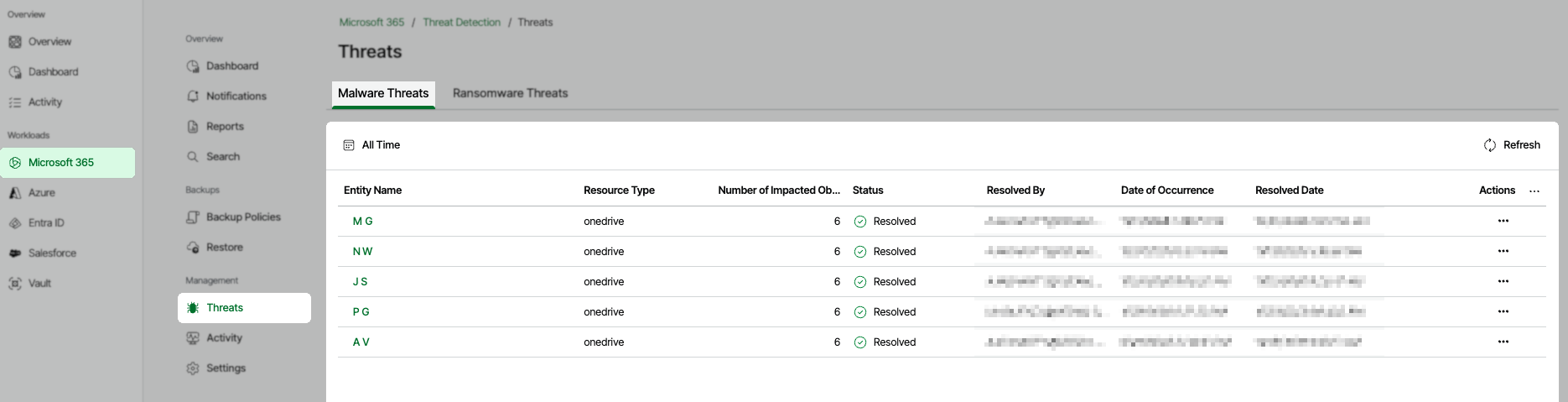Open the Search item

click(213, 157)
